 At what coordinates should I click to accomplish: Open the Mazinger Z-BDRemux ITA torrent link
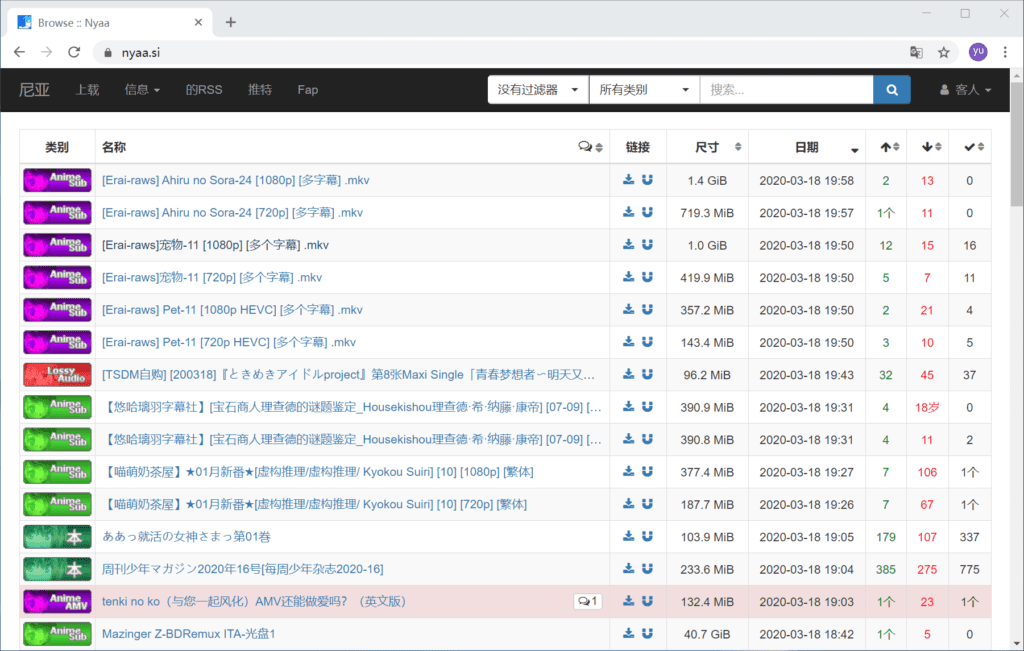pyautogui.click(x=188, y=634)
